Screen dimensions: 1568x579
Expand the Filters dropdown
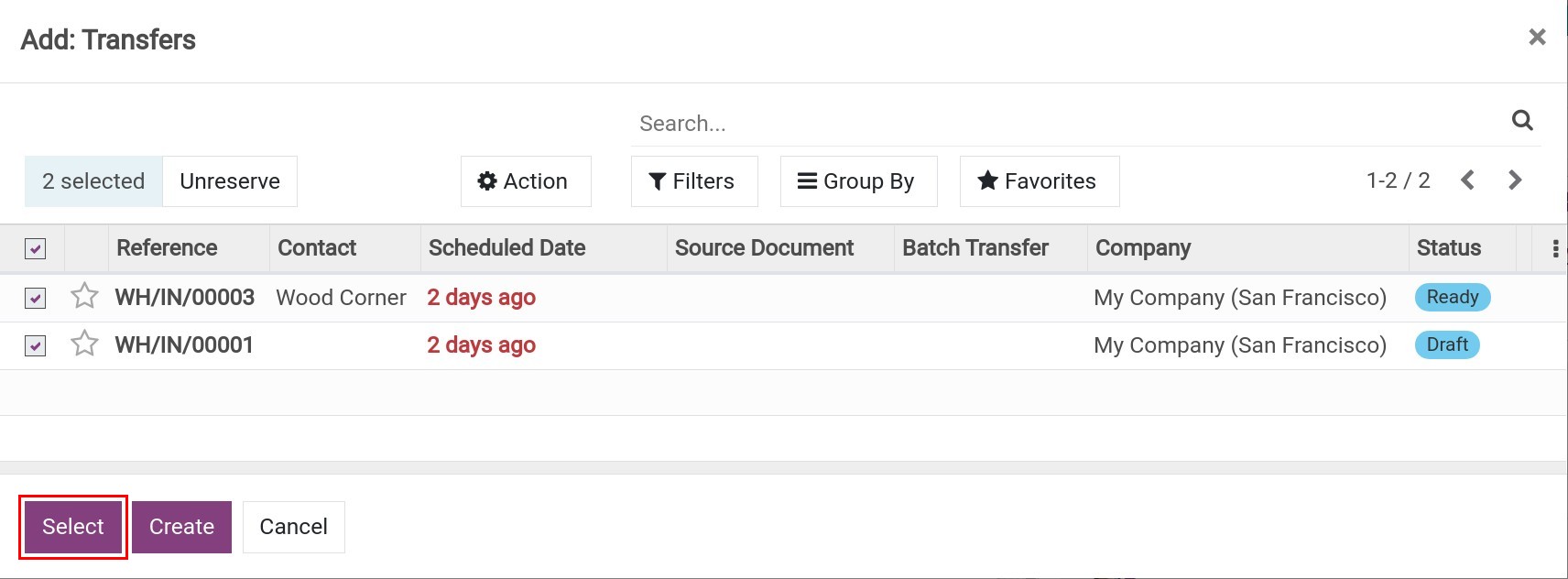693,181
